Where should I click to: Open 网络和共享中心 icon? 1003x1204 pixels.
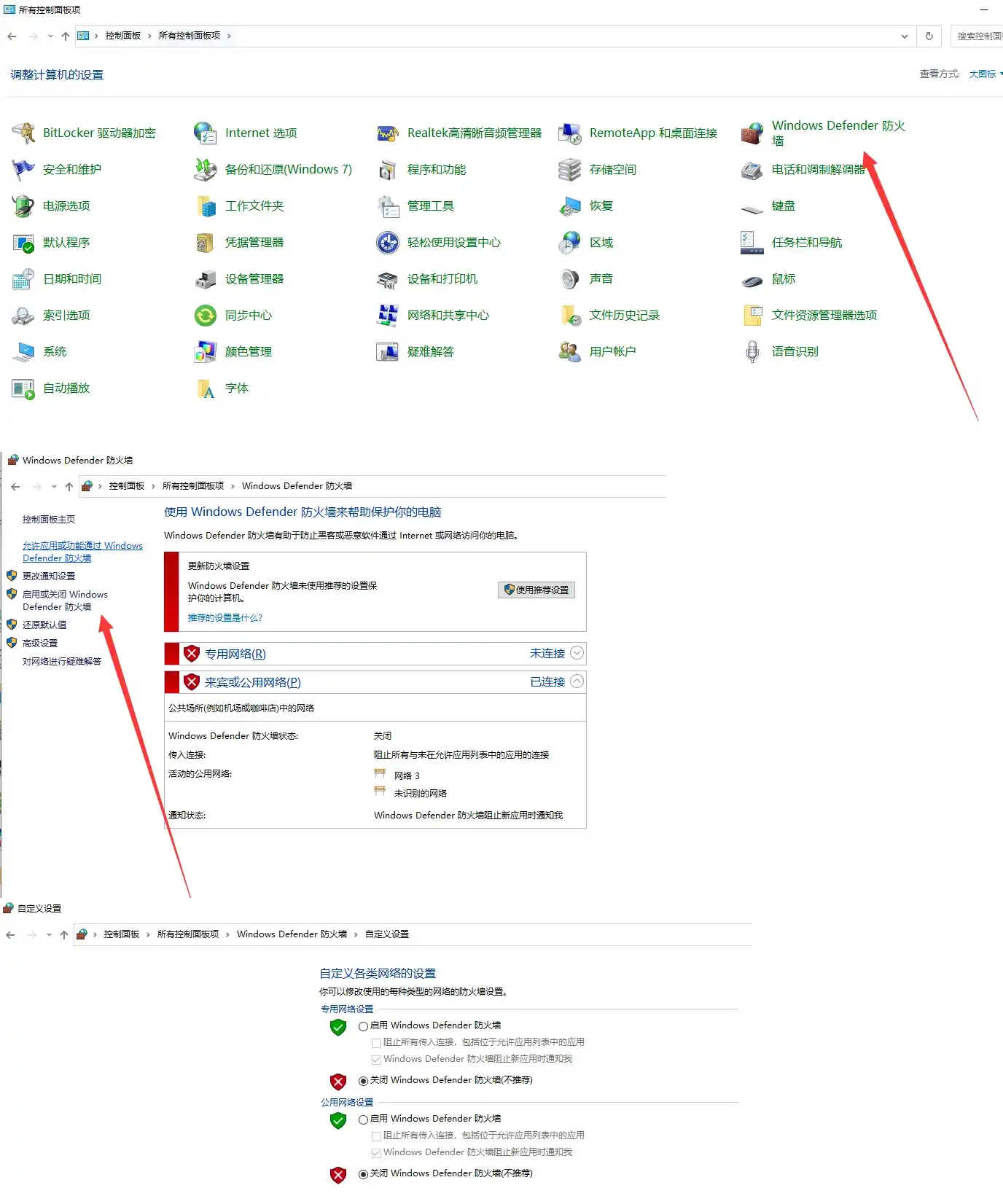(x=388, y=316)
